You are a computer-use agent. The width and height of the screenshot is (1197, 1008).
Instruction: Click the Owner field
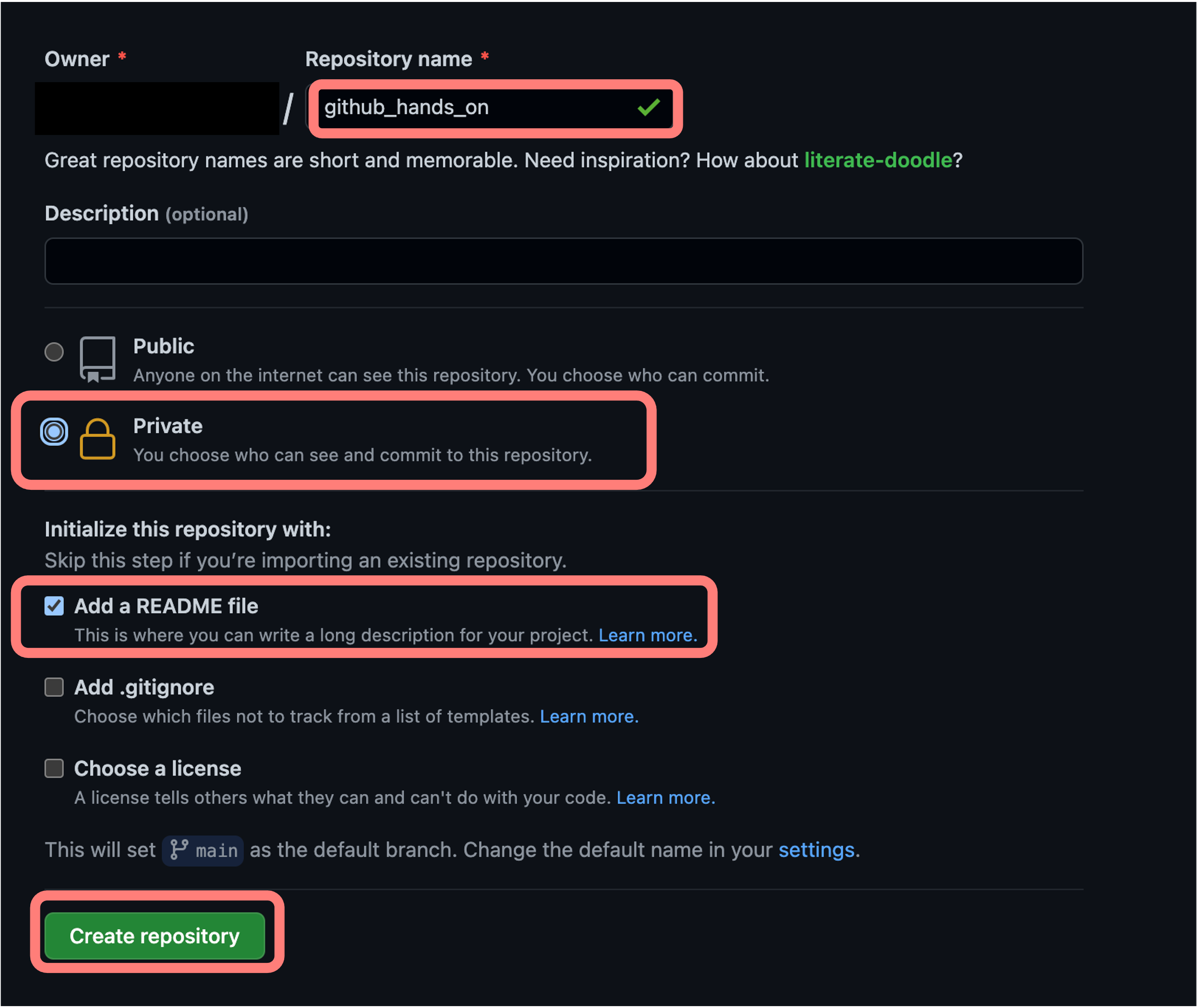pyautogui.click(x=157, y=109)
